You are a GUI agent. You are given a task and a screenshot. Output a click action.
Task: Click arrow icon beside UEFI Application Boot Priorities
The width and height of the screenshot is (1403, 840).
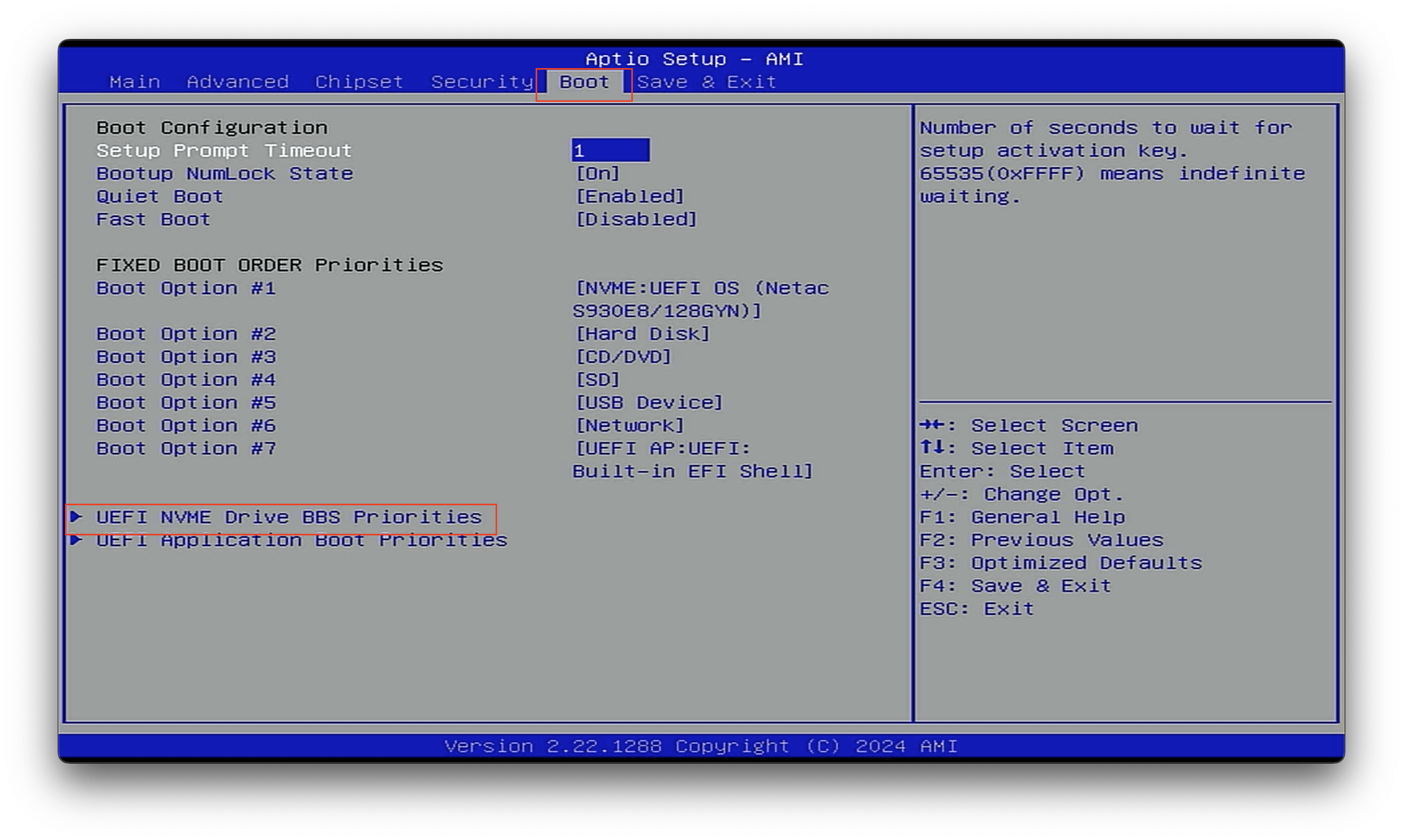tap(76, 540)
